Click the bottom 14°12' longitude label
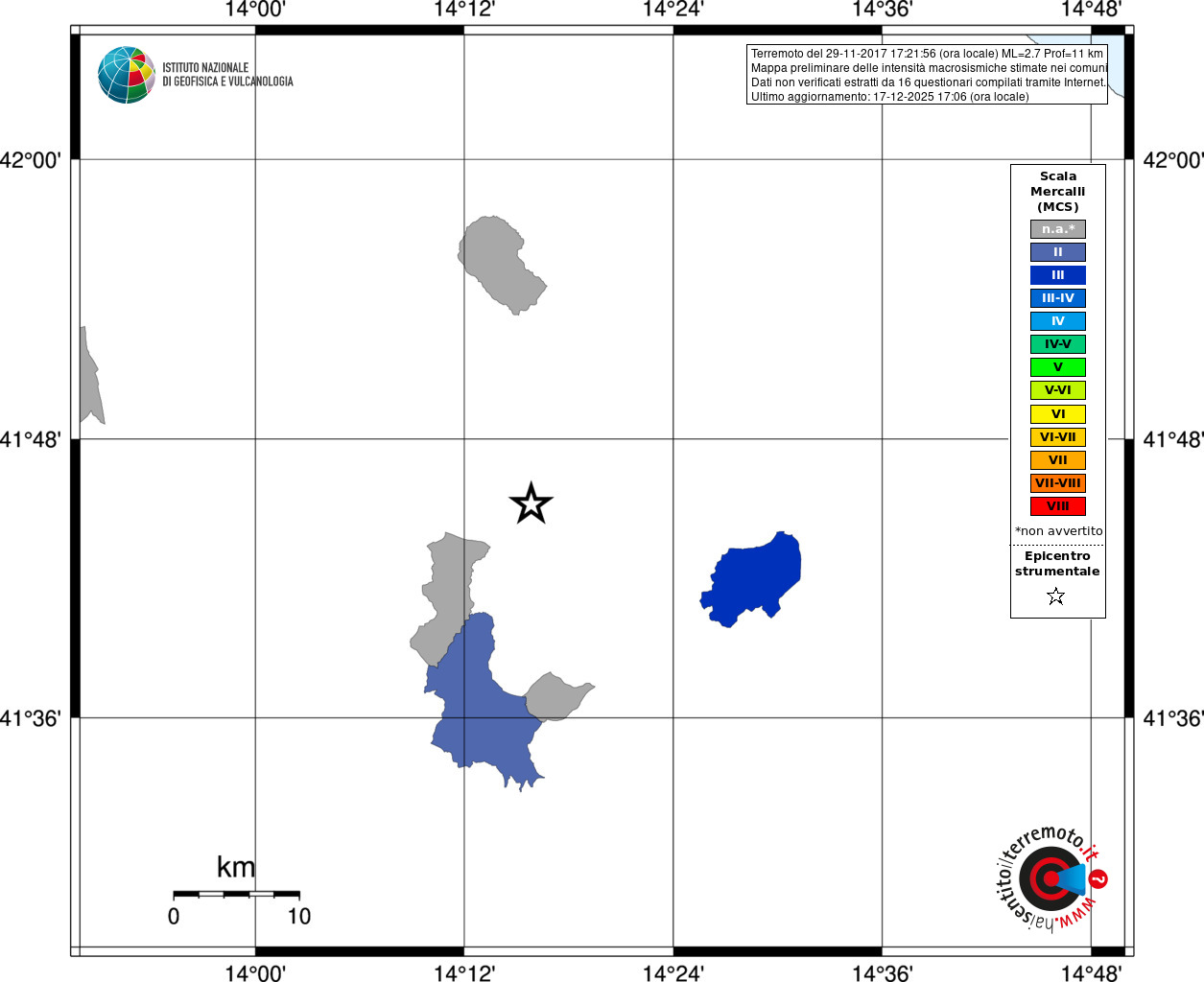The image size is (1204, 982). [x=464, y=972]
